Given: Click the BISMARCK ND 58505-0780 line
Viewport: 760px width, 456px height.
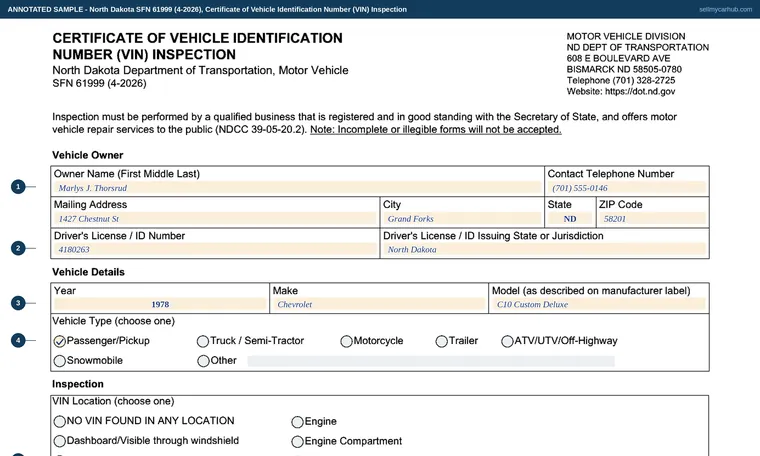Looking at the screenshot, I should (x=624, y=69).
